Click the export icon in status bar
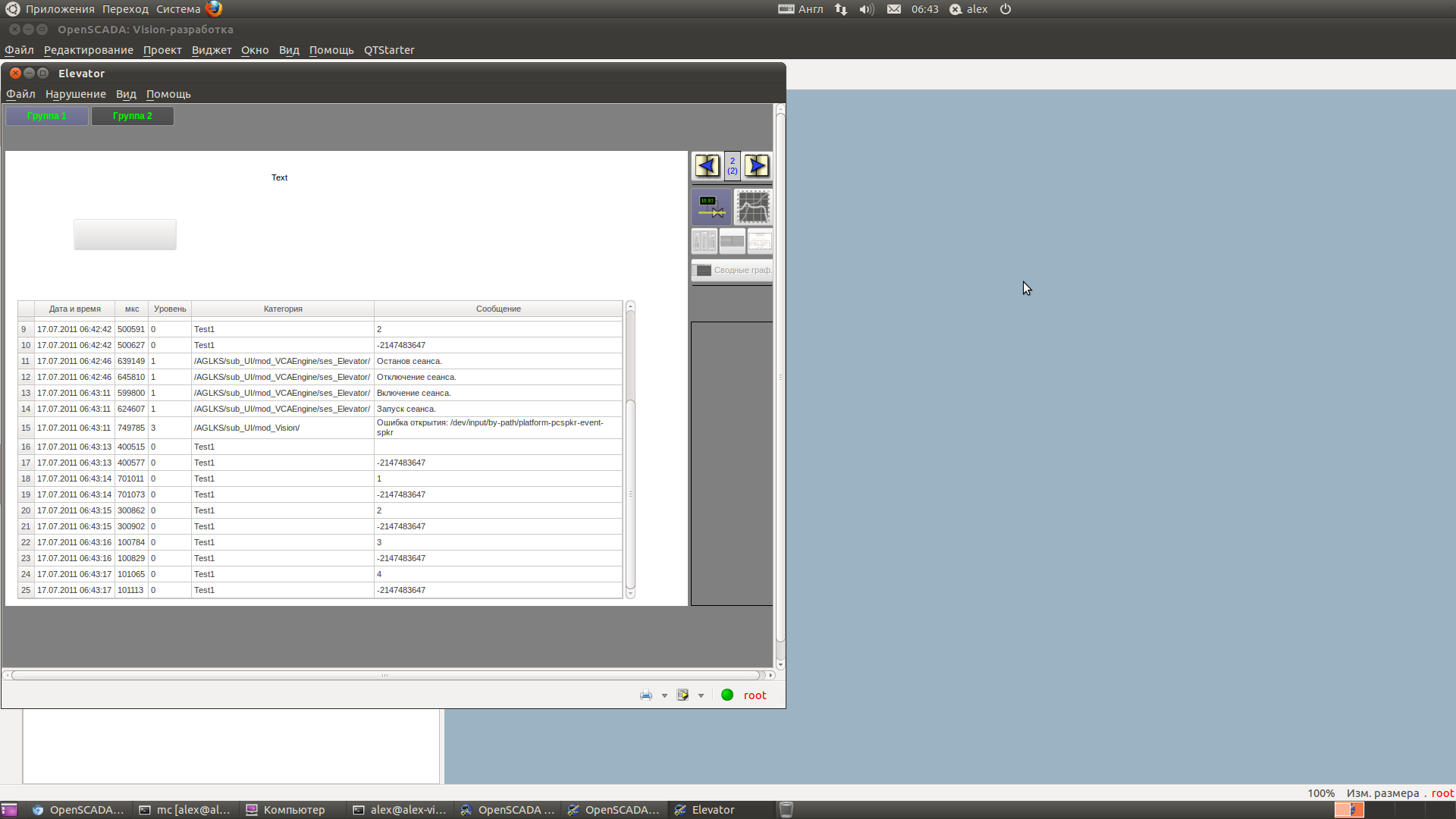The height and width of the screenshot is (819, 1456). [682, 695]
